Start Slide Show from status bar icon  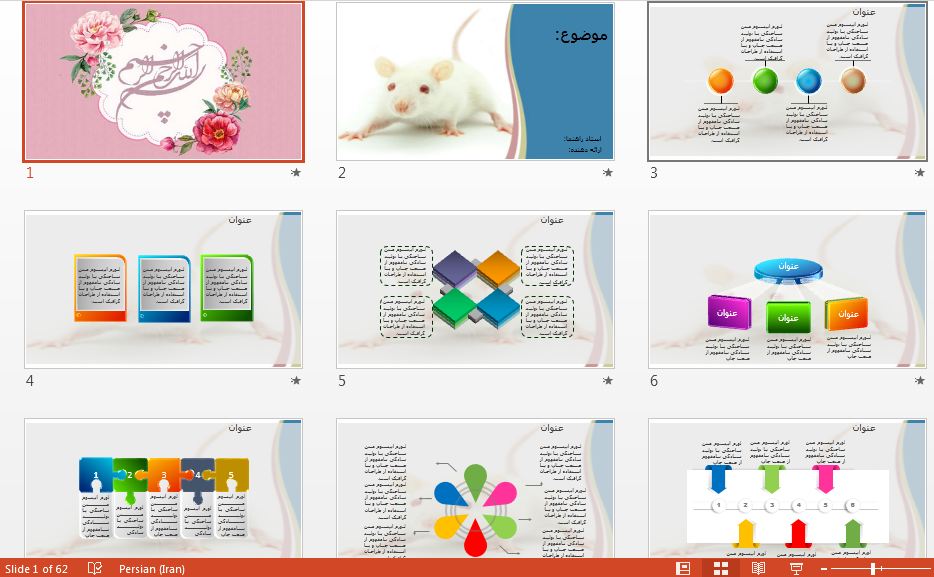click(x=796, y=568)
